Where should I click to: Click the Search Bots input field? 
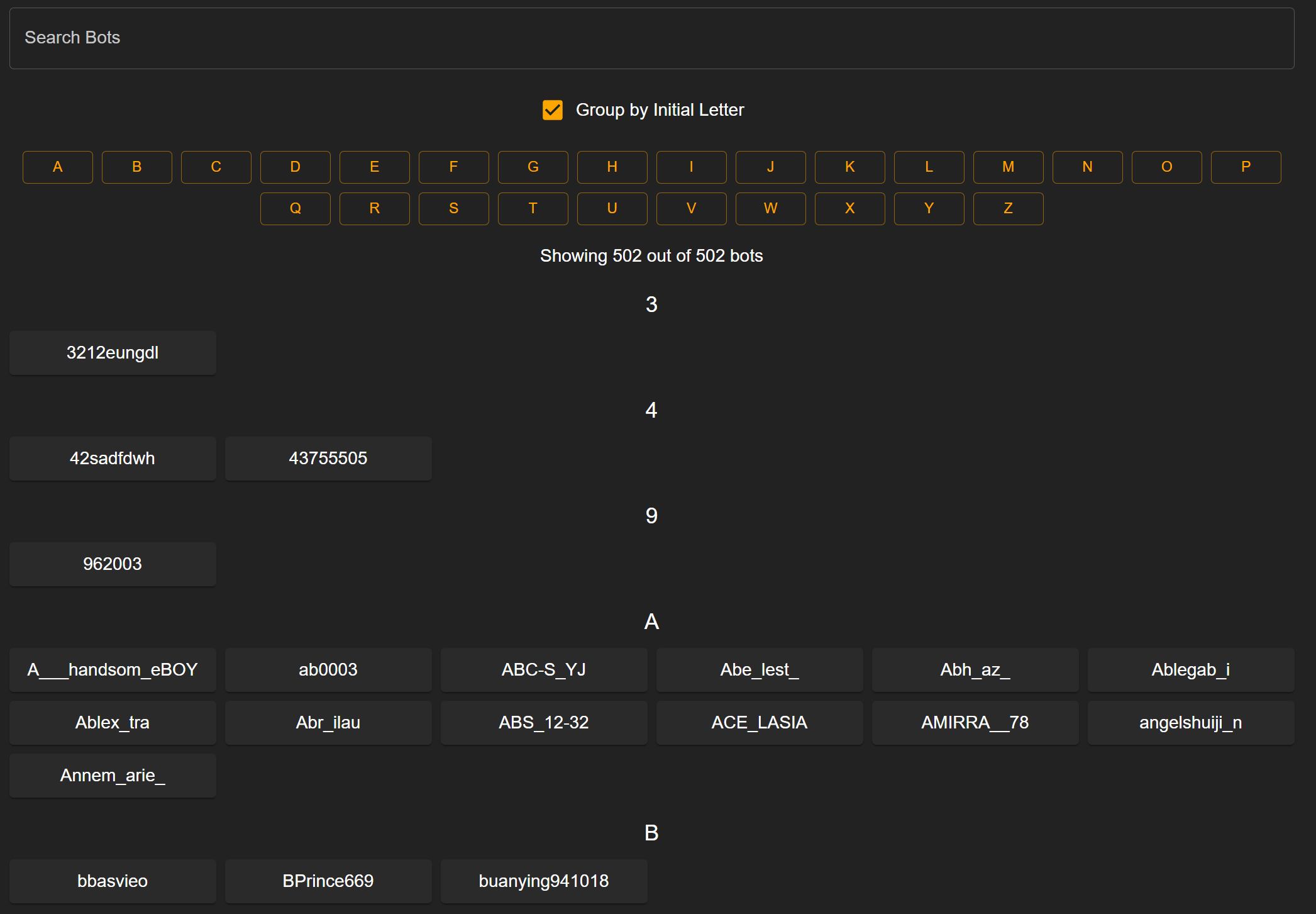pos(651,38)
